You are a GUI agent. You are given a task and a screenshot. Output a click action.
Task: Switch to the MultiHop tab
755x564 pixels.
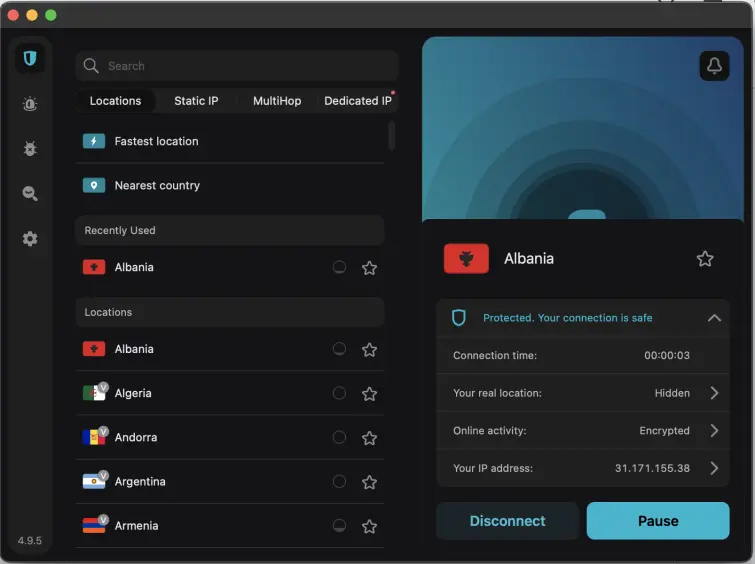[x=277, y=101]
